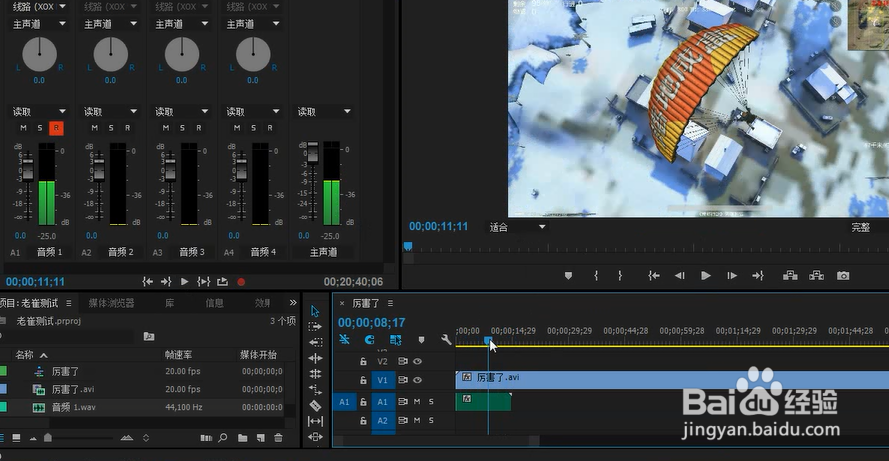
Task: Mute timeline track A1
Action: 417,401
